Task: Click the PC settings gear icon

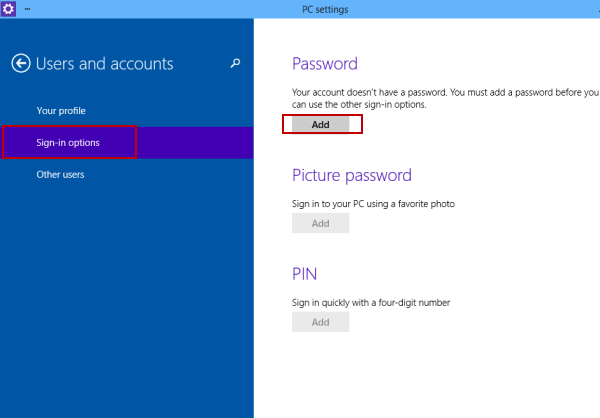Action: pyautogui.click(x=8, y=8)
